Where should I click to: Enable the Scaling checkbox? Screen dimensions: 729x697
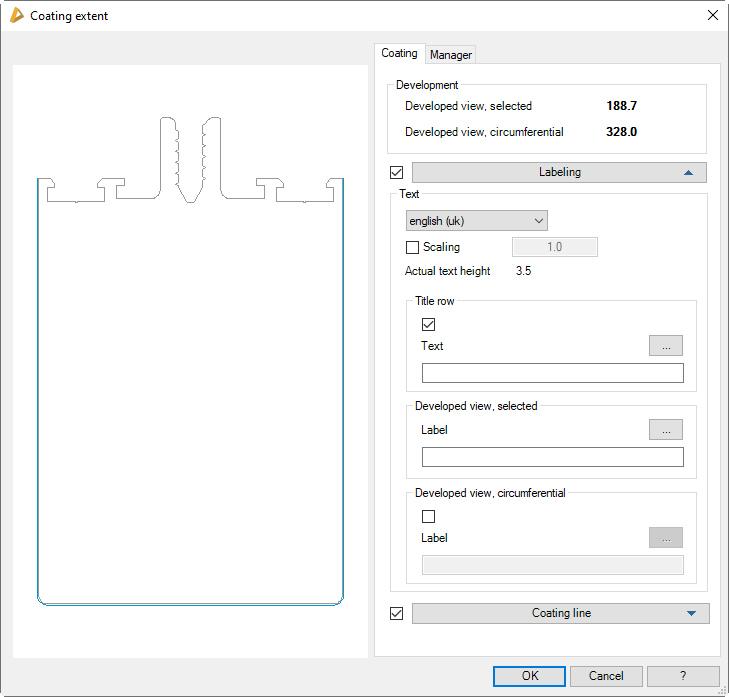tap(412, 247)
